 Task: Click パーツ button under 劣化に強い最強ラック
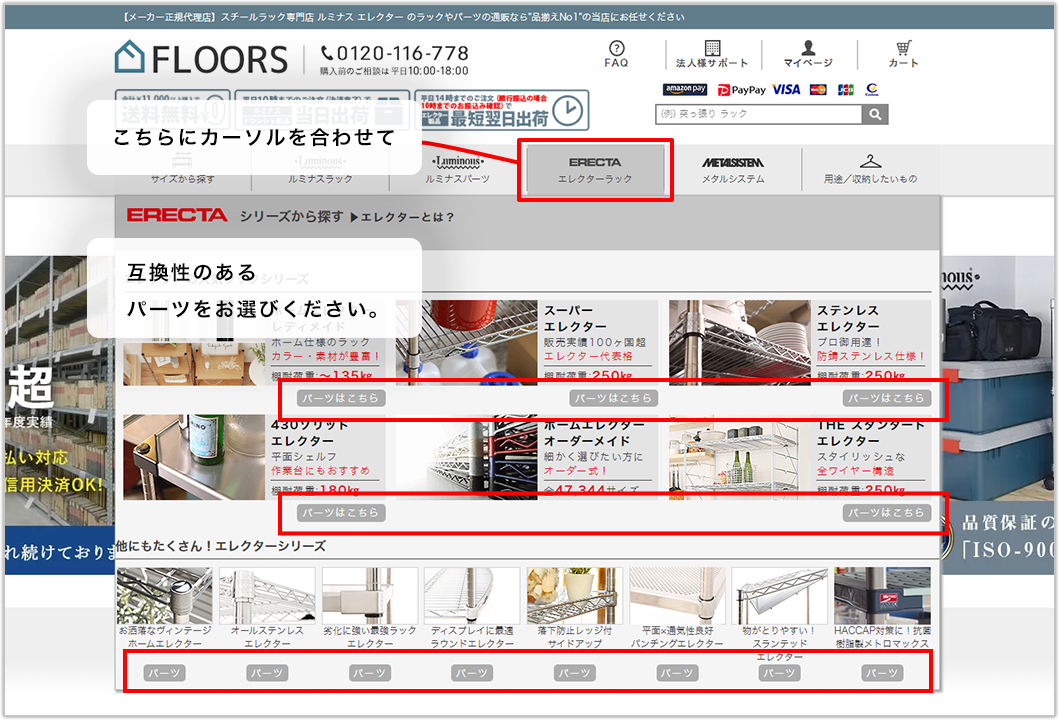point(369,673)
